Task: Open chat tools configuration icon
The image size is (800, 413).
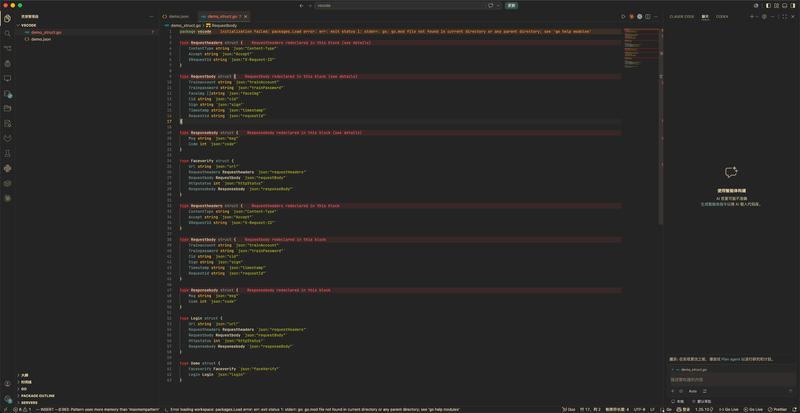Action: [705, 391]
